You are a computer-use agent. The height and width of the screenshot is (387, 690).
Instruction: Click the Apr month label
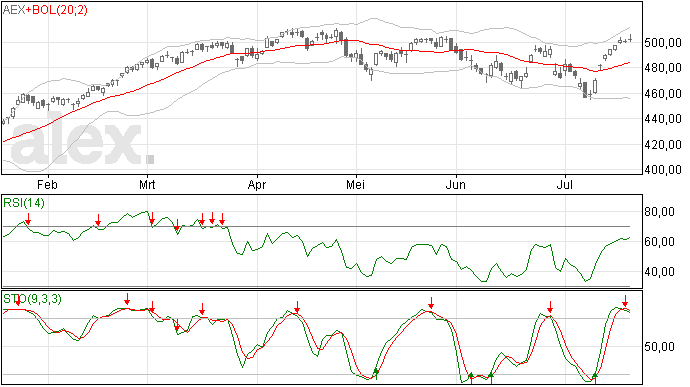[x=257, y=184]
